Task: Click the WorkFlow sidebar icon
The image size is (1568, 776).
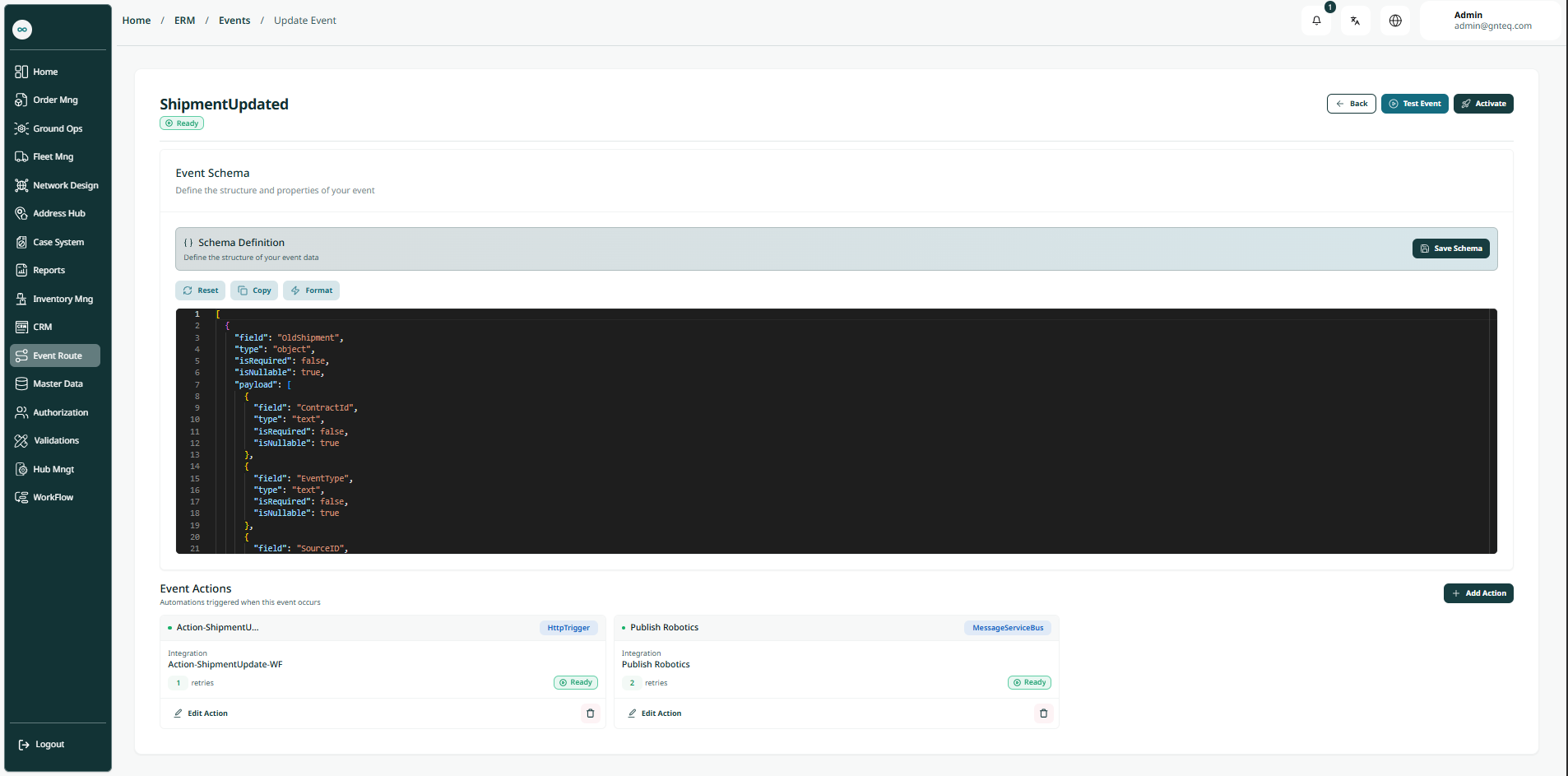Action: coord(21,497)
